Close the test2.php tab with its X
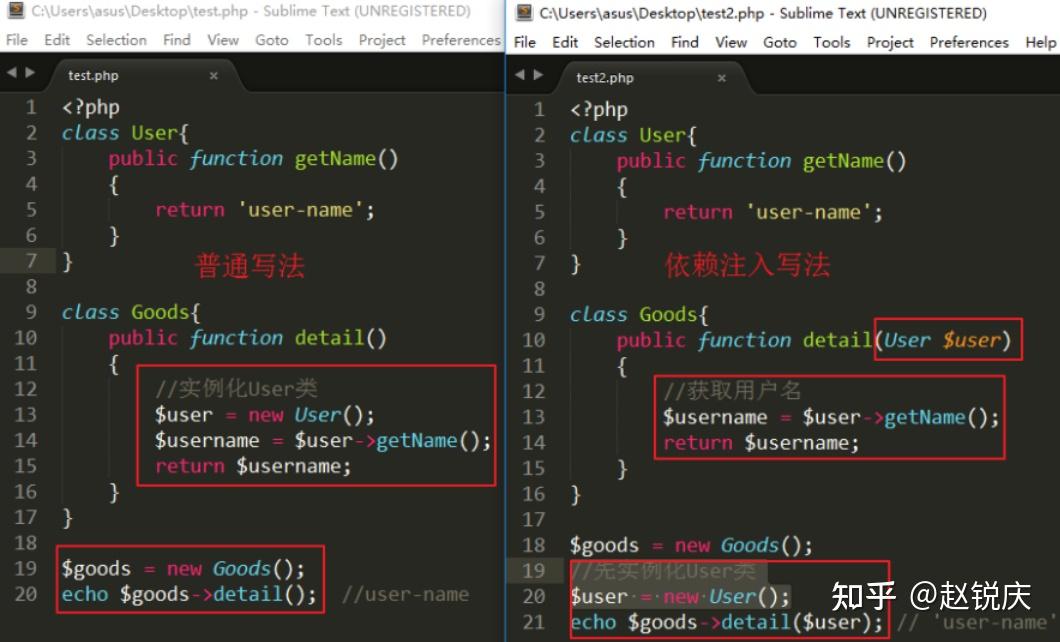The width and height of the screenshot is (1060, 642). [723, 76]
